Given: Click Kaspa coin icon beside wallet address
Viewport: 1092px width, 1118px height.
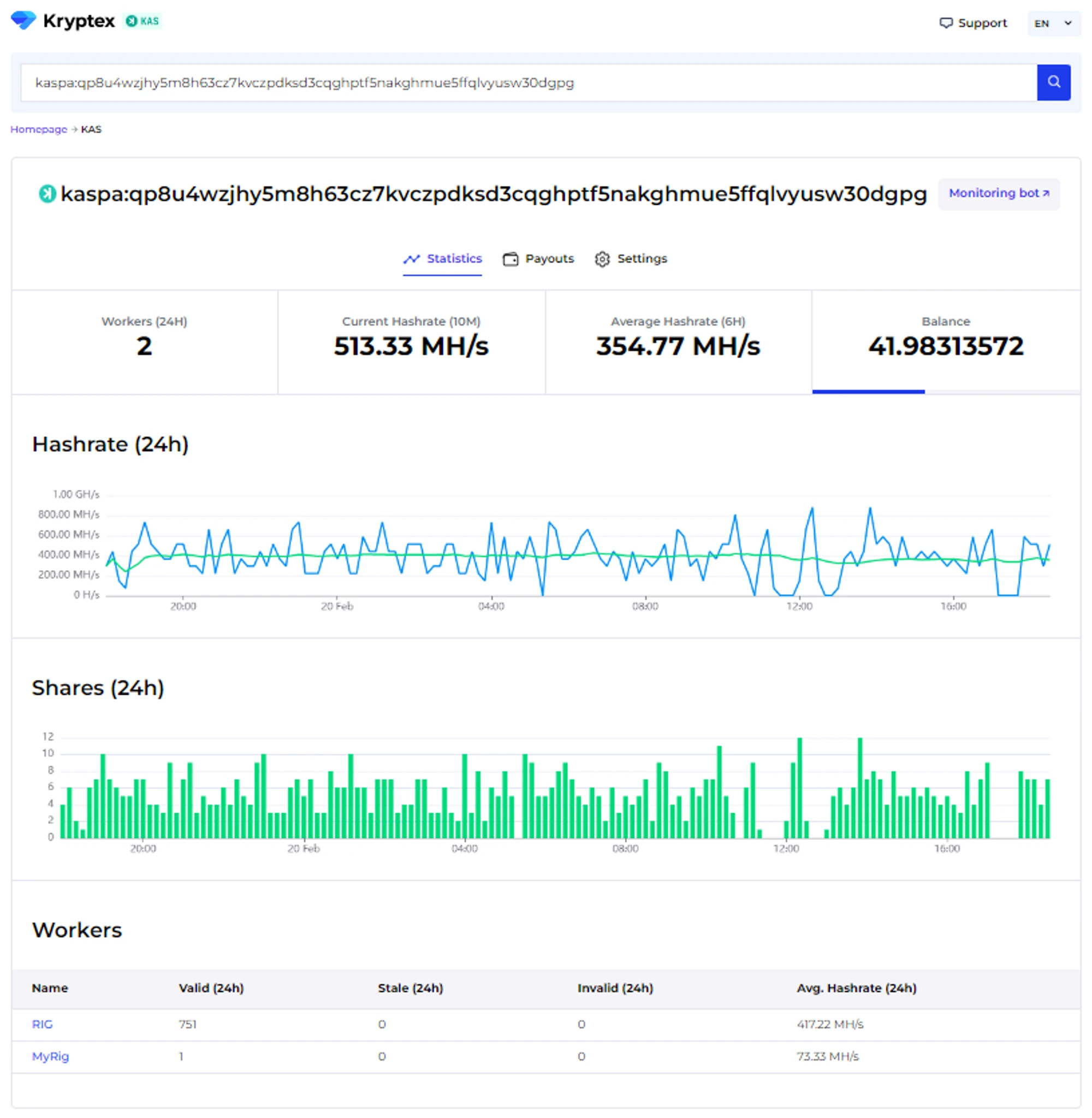Looking at the screenshot, I should 47,194.
